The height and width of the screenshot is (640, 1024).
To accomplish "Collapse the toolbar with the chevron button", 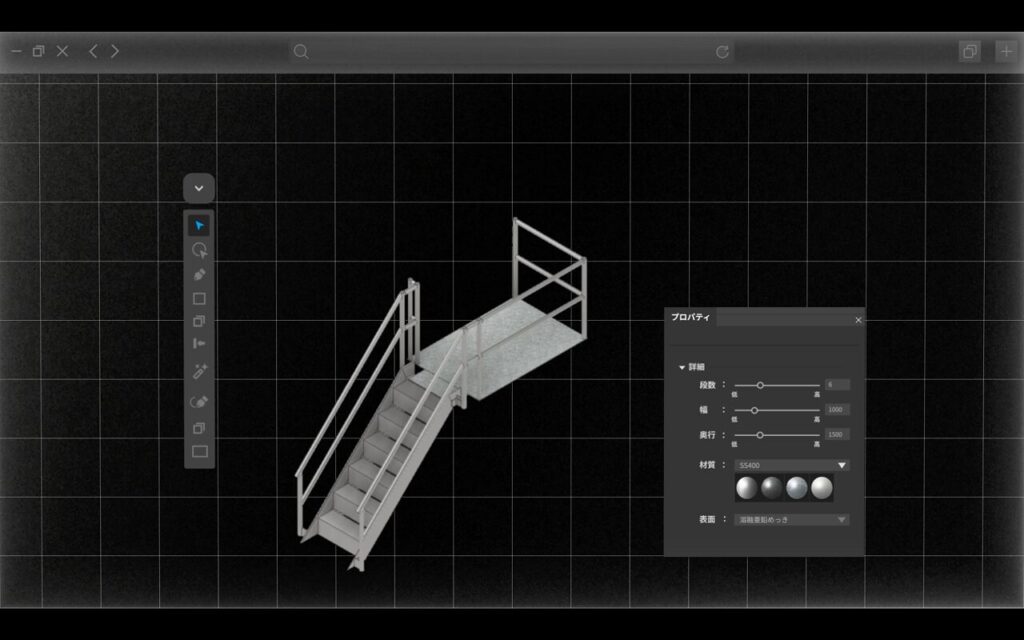I will 199,188.
